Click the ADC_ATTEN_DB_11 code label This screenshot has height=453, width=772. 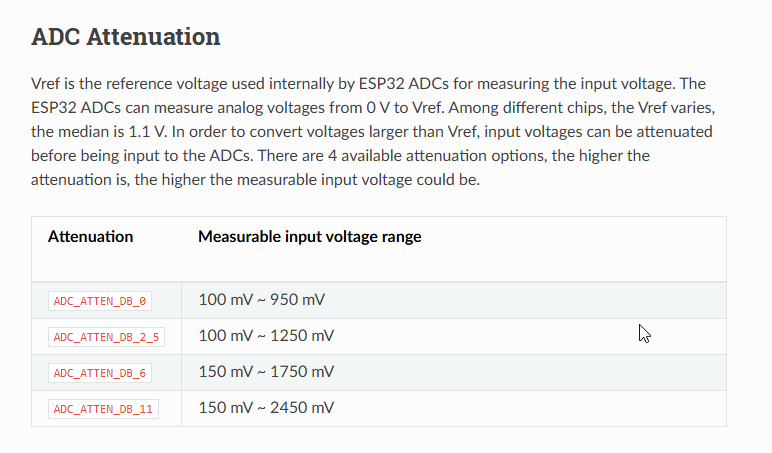[x=103, y=409]
